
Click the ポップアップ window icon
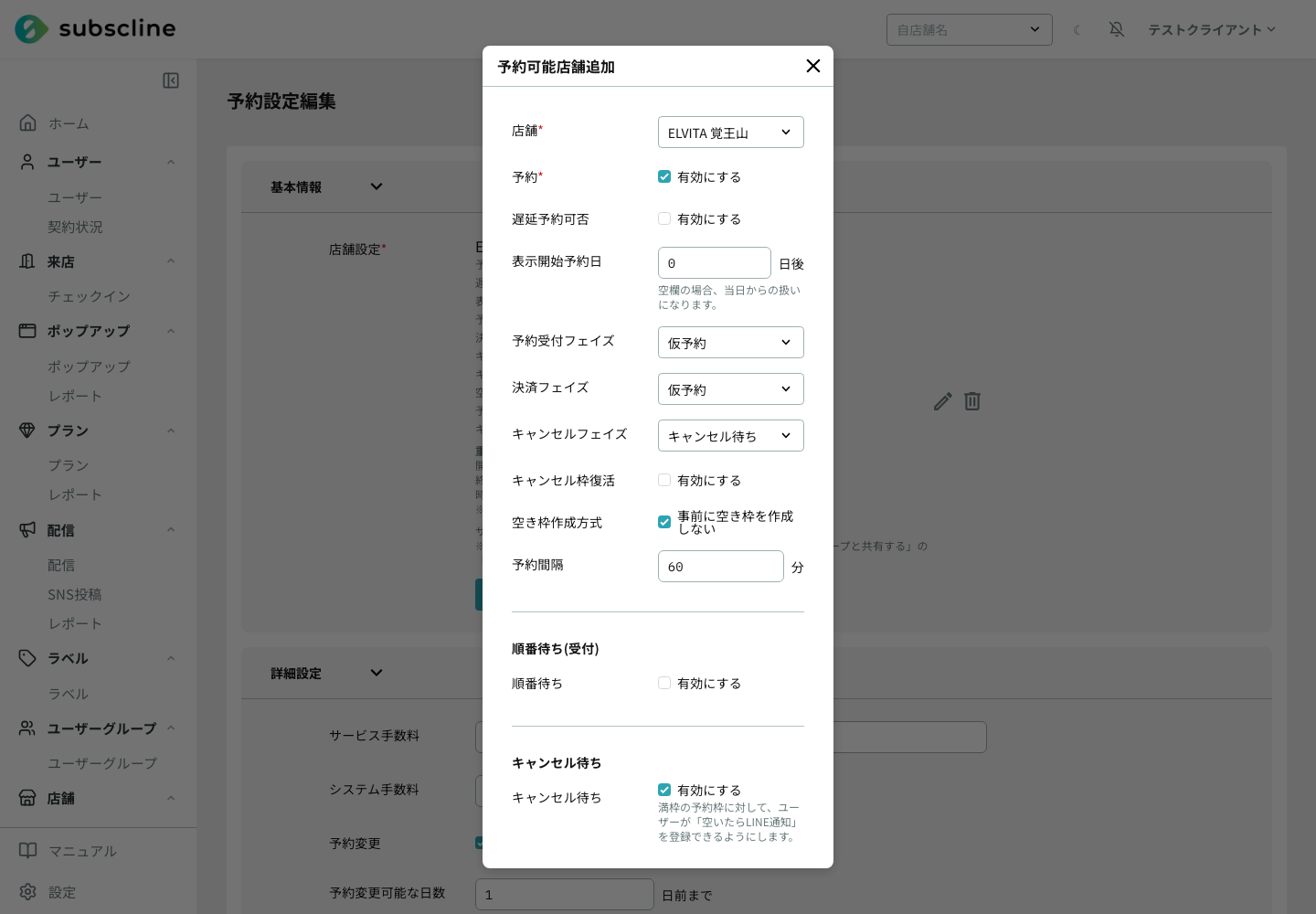point(27,331)
